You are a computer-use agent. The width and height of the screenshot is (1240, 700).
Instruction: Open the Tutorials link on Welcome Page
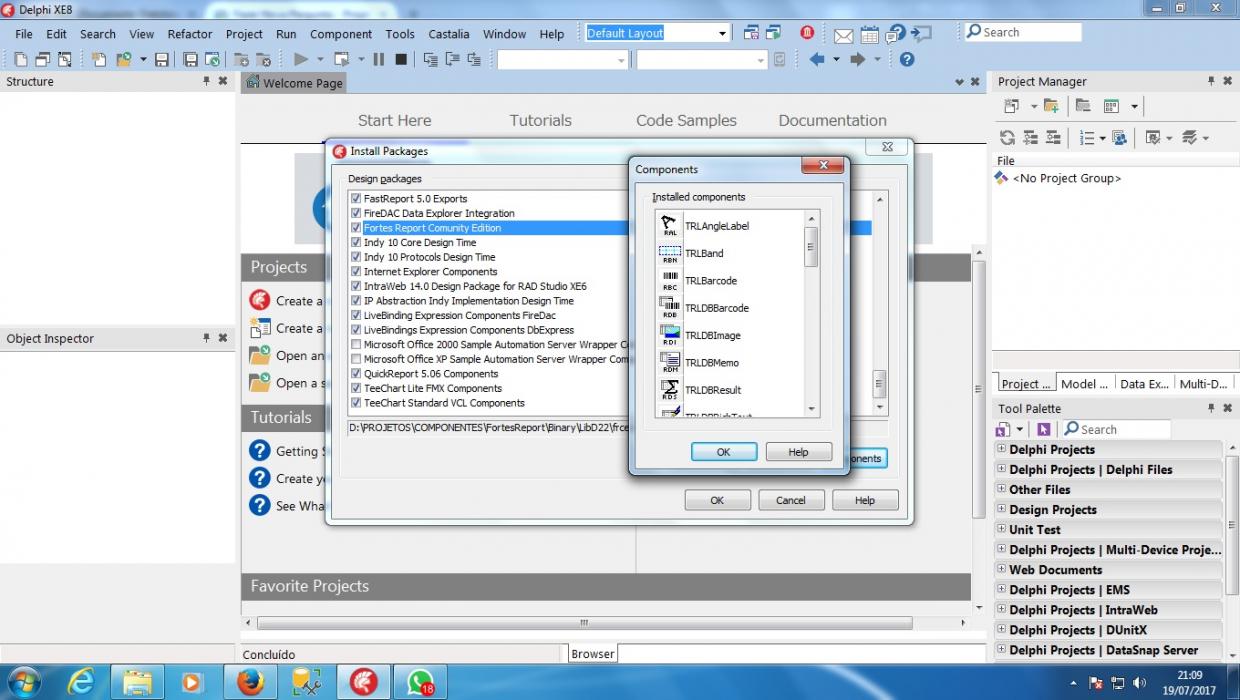541,120
